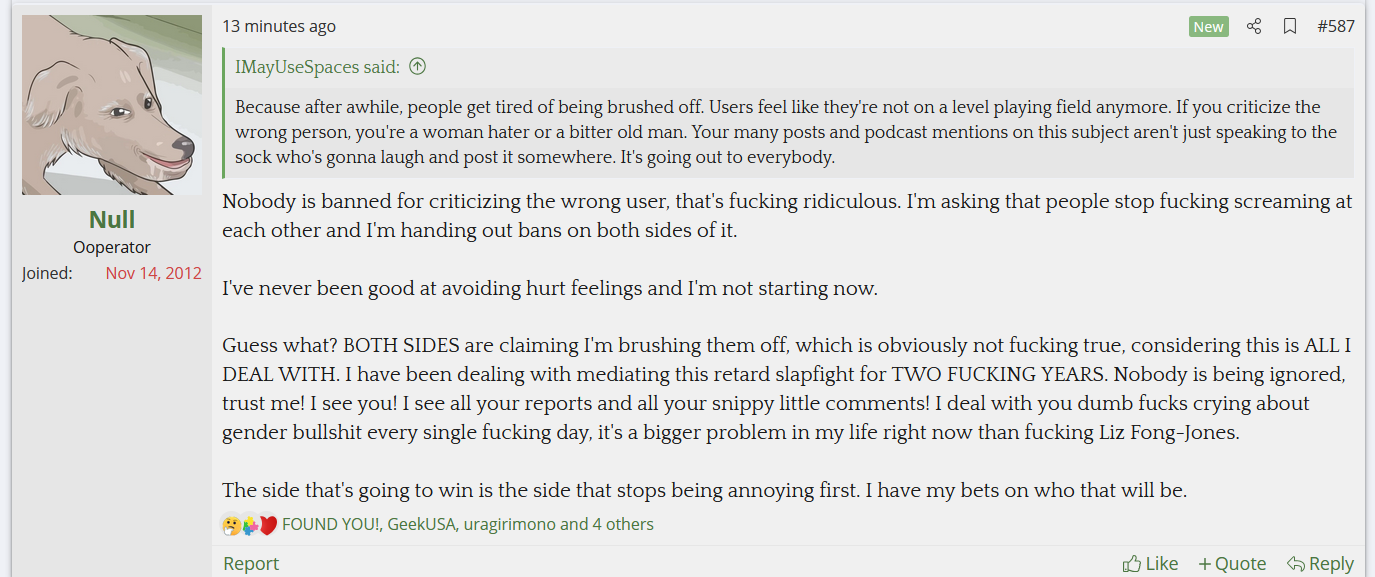Click the reply arrow icon

pyautogui.click(x=1296, y=564)
